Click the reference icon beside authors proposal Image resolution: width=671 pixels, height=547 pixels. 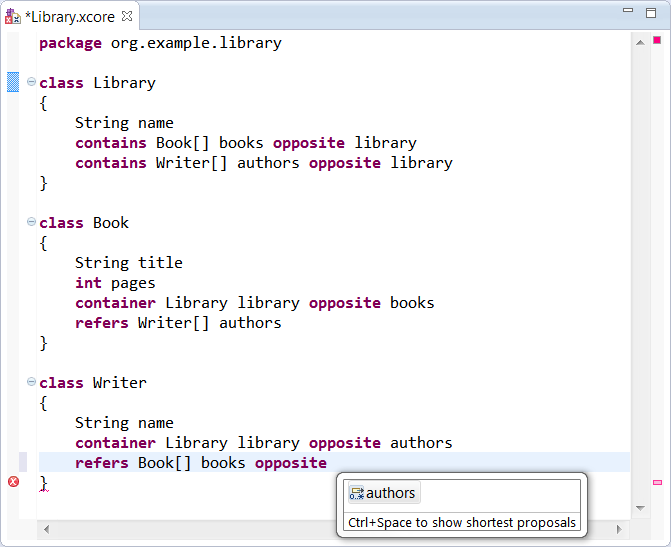(x=356, y=493)
